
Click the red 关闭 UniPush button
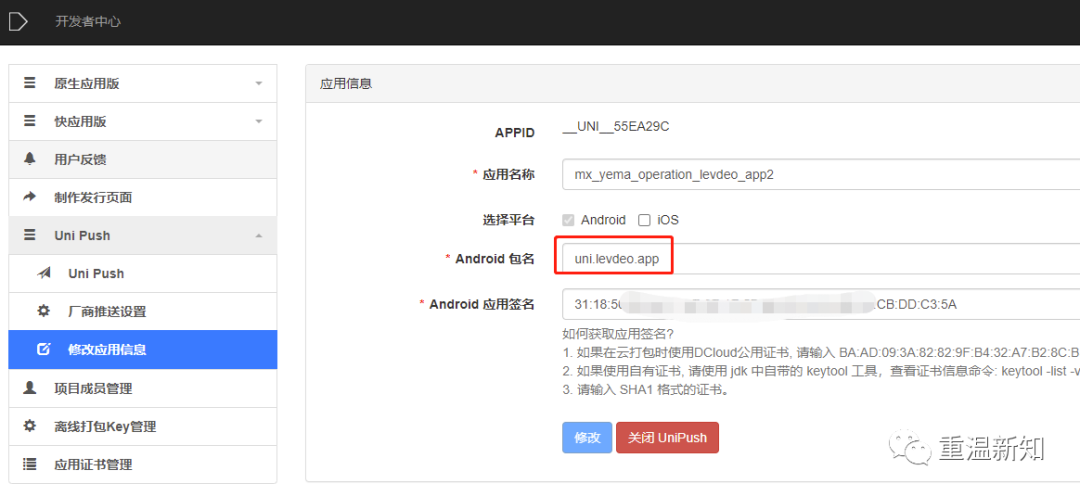tap(667, 437)
